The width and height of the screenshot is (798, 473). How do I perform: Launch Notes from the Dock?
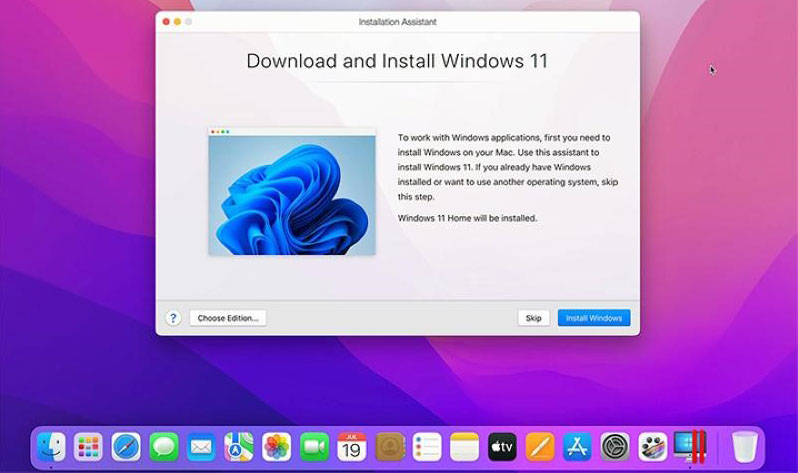click(465, 447)
